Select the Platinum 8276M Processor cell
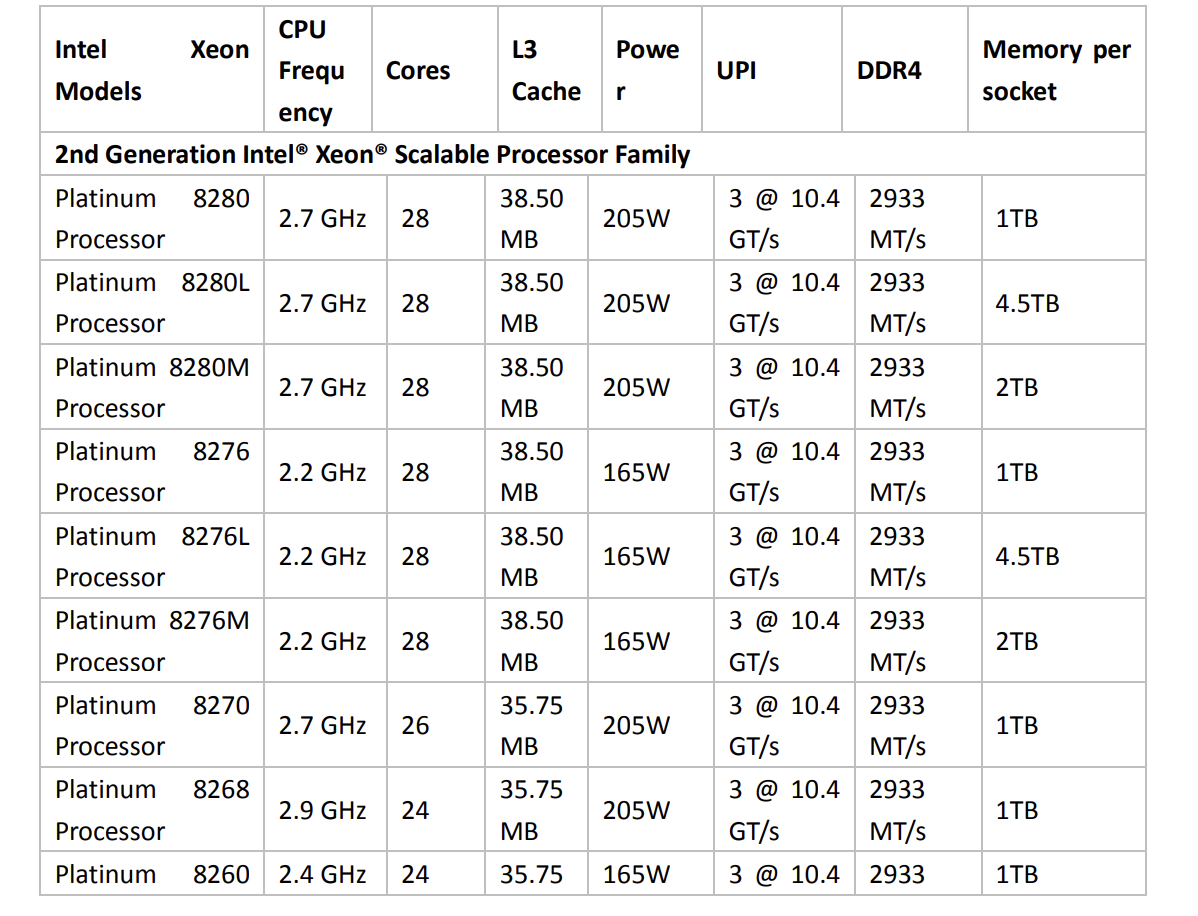This screenshot has height=916, width=1198. (152, 641)
